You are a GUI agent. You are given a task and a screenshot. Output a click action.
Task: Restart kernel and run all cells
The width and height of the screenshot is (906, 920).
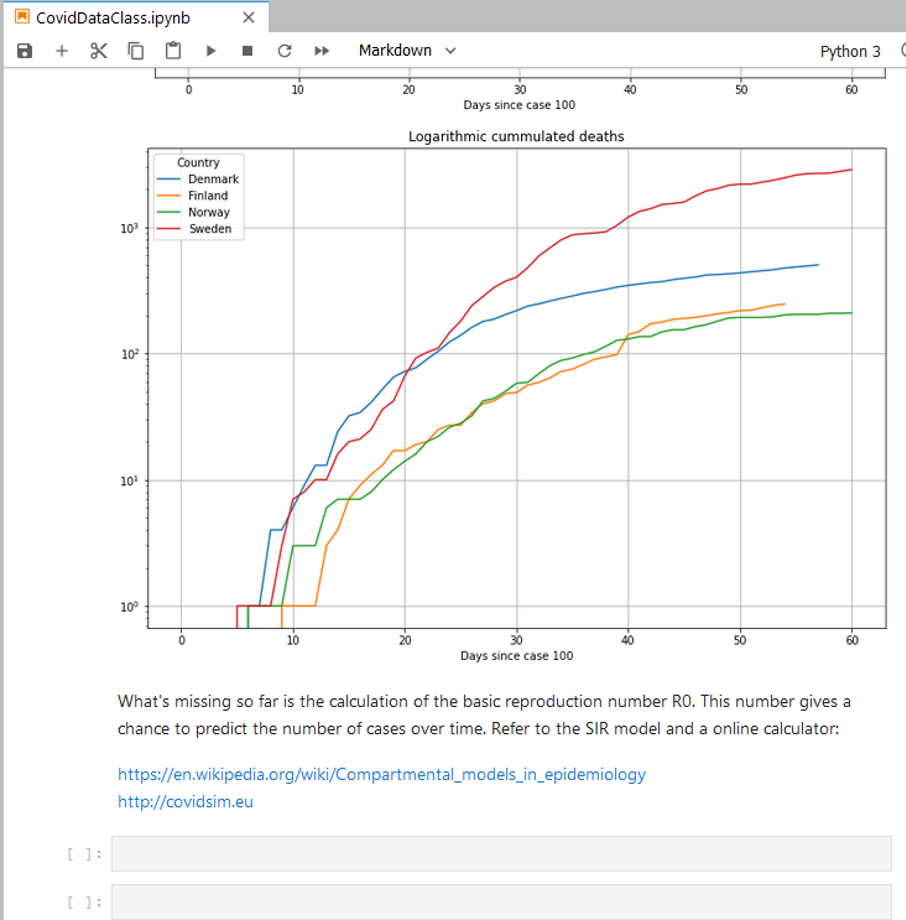tap(321, 51)
